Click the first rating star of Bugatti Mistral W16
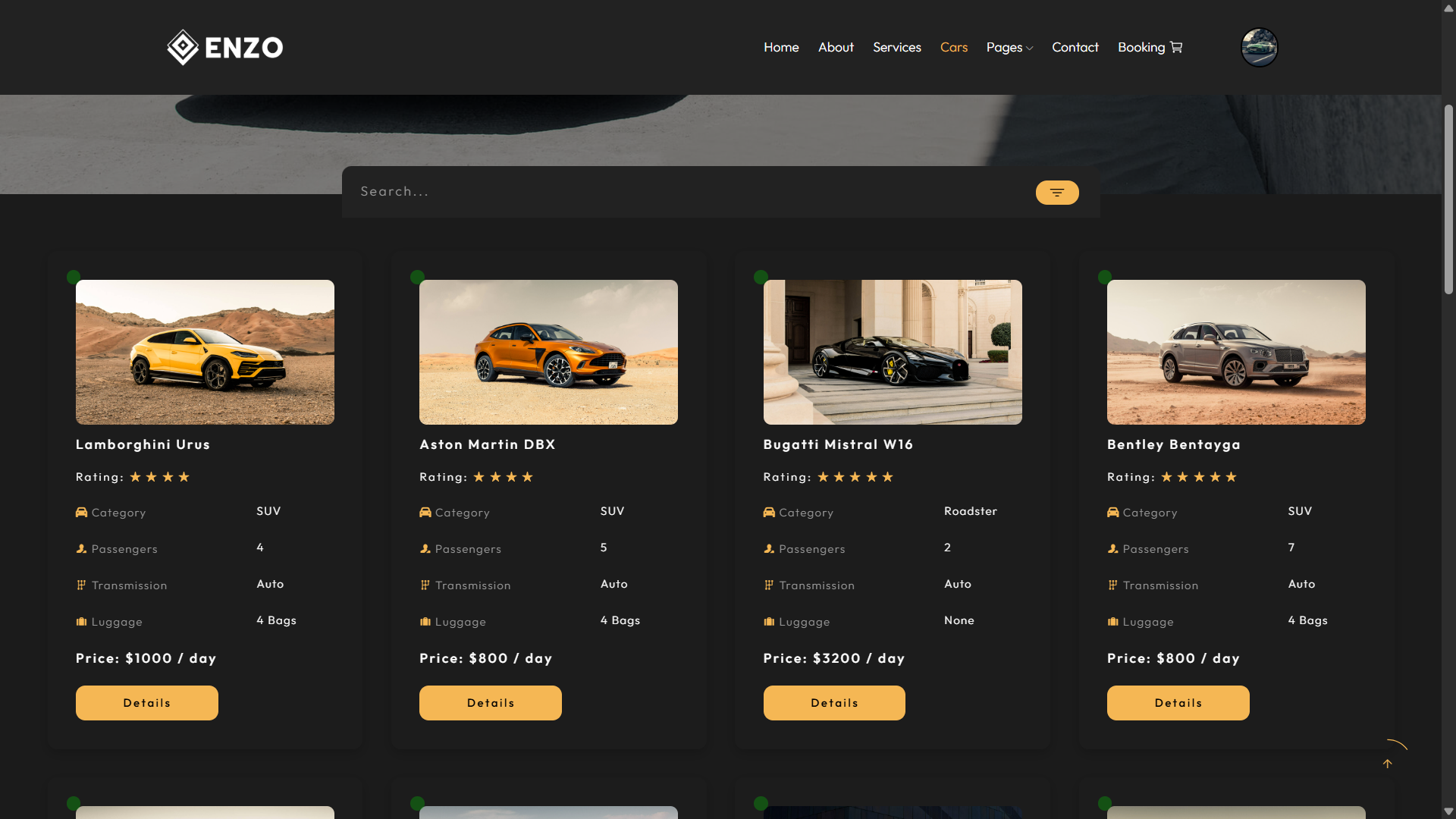The height and width of the screenshot is (819, 1456). click(823, 477)
